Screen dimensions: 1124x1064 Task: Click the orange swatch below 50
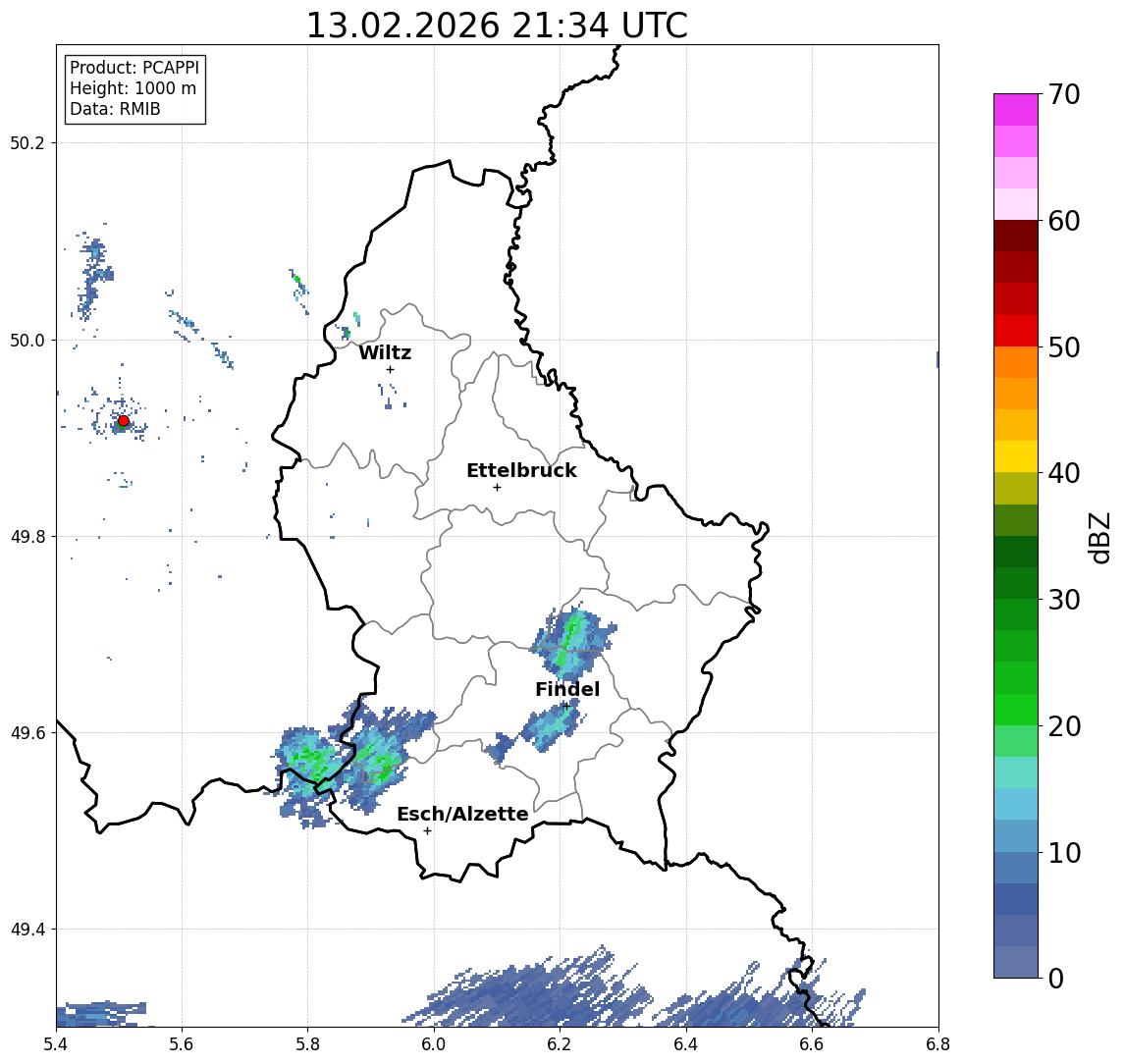click(1016, 362)
